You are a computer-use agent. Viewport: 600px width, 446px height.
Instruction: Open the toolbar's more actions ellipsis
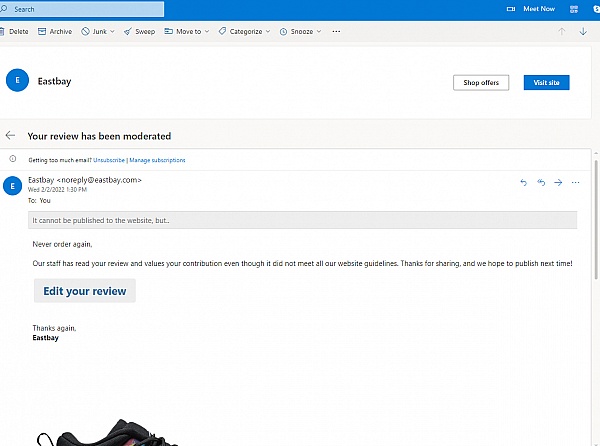pos(336,31)
